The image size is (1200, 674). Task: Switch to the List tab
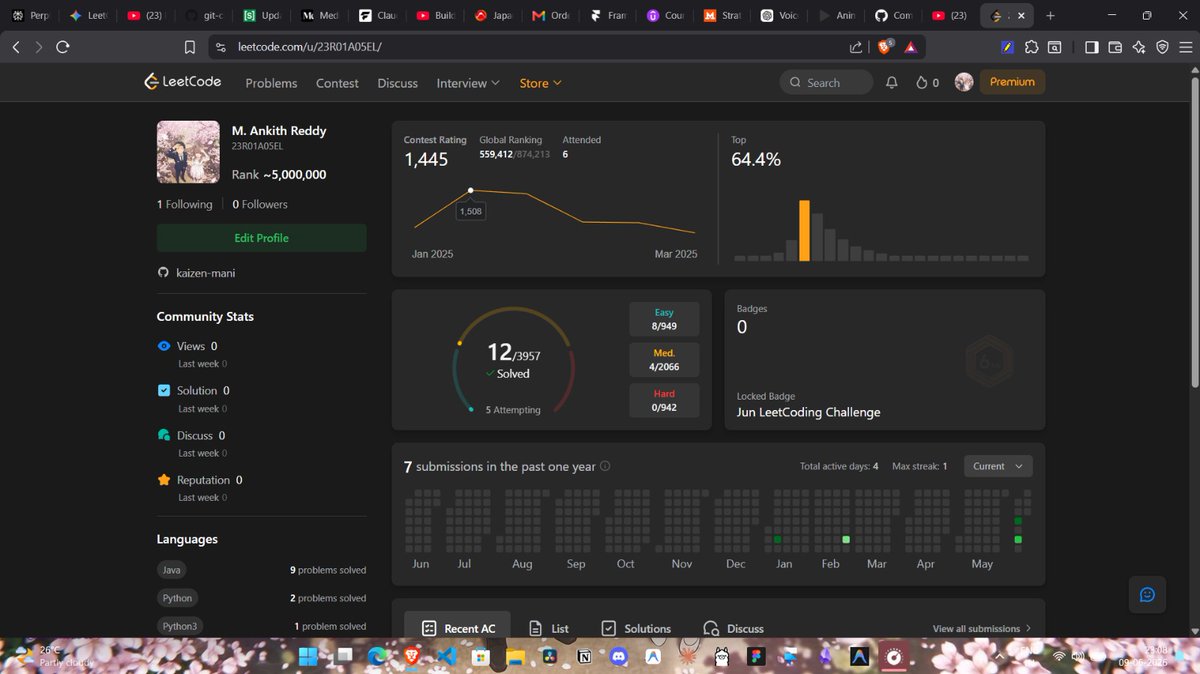[x=548, y=628]
